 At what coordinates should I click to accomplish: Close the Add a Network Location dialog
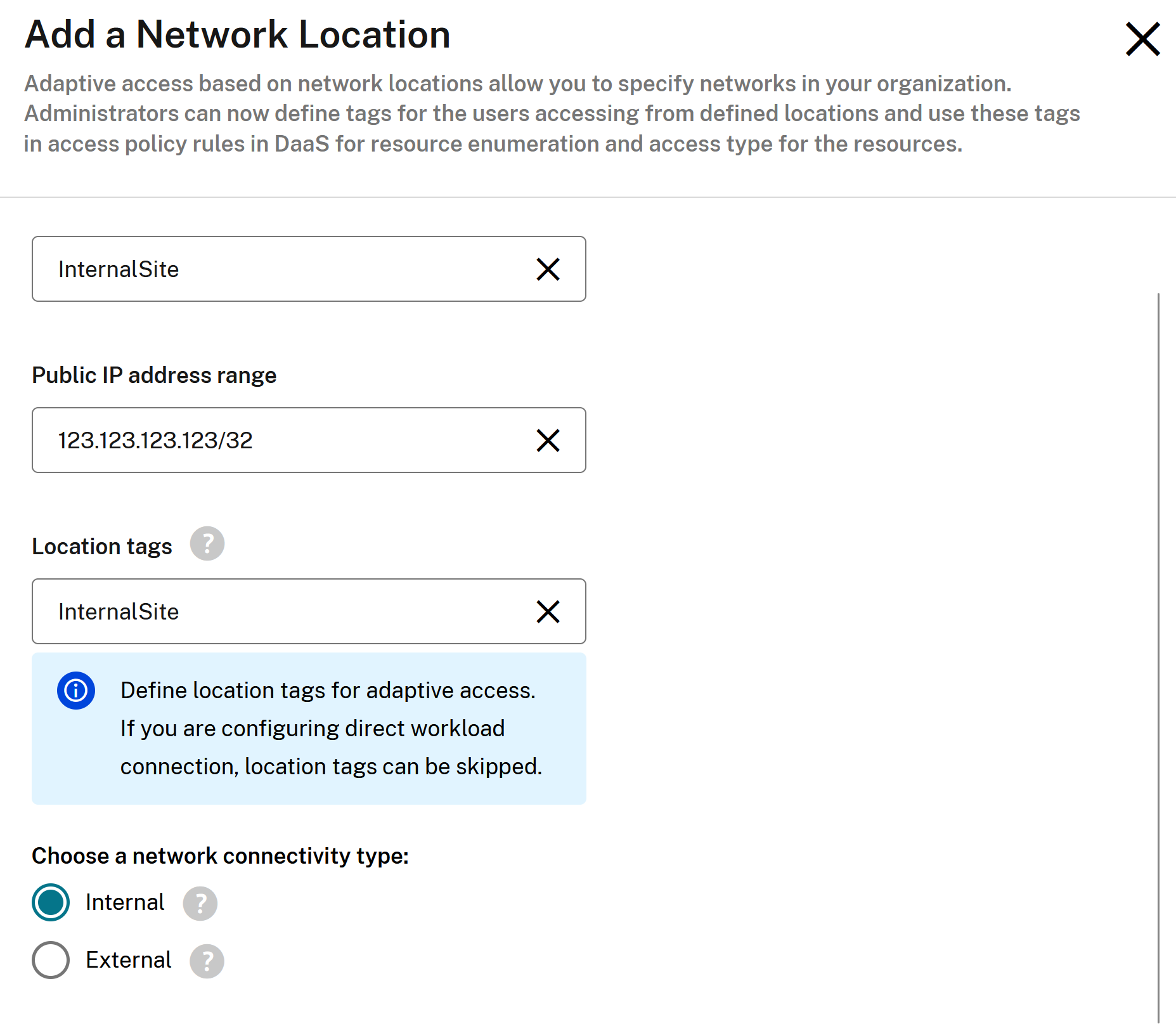(1142, 39)
